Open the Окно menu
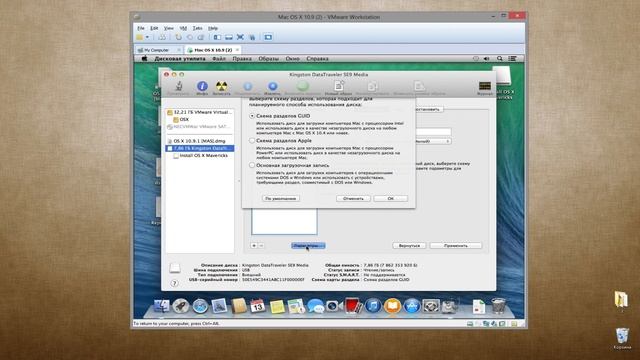Image resolution: width=640 pixels, height=360 pixels. pyautogui.click(x=292, y=59)
